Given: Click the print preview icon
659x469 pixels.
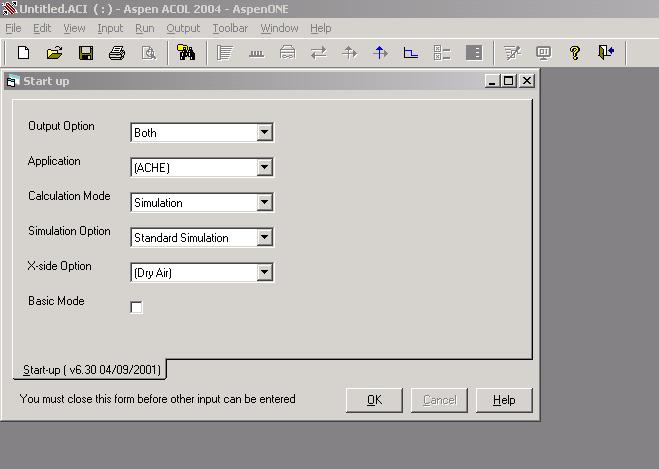Looking at the screenshot, I should click(x=148, y=53).
